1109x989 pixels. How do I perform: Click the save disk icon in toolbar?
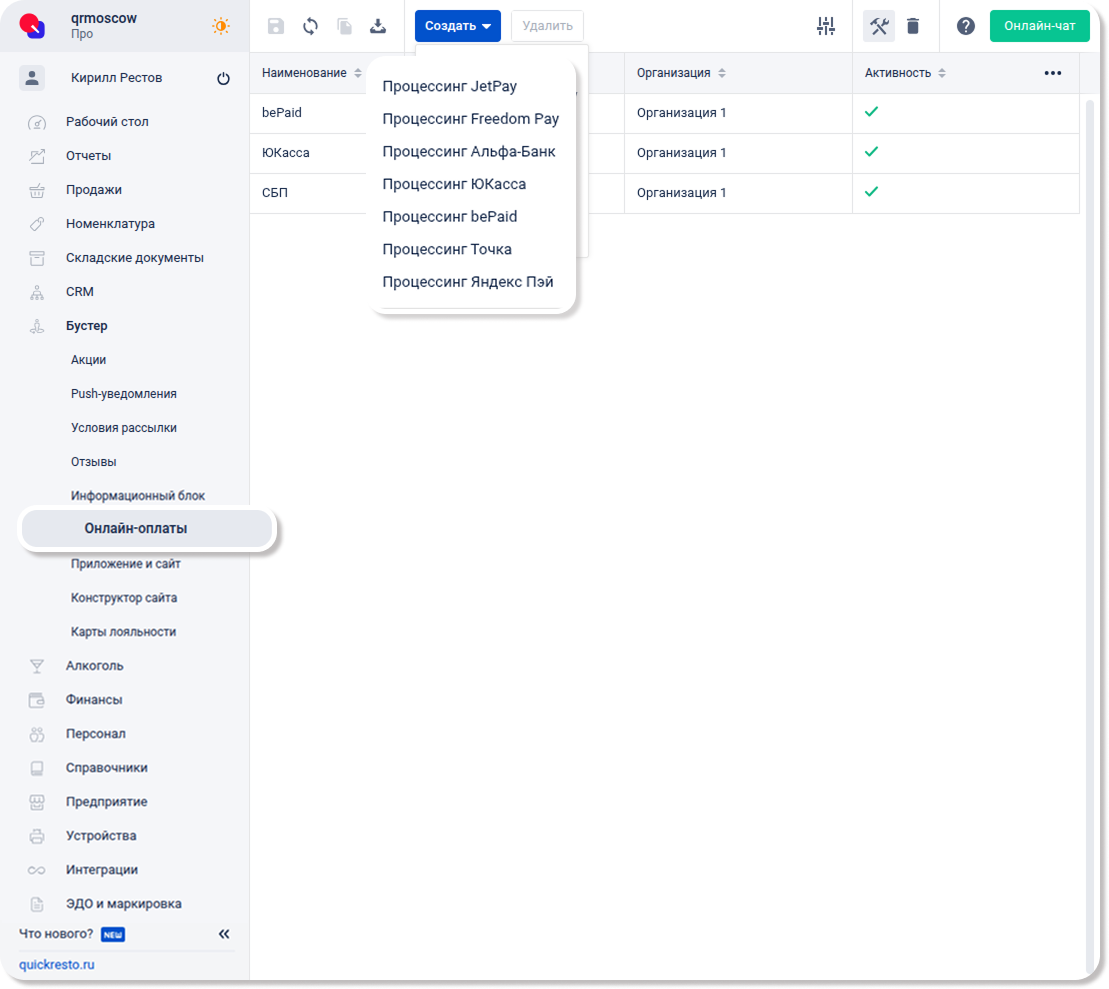coord(276,26)
